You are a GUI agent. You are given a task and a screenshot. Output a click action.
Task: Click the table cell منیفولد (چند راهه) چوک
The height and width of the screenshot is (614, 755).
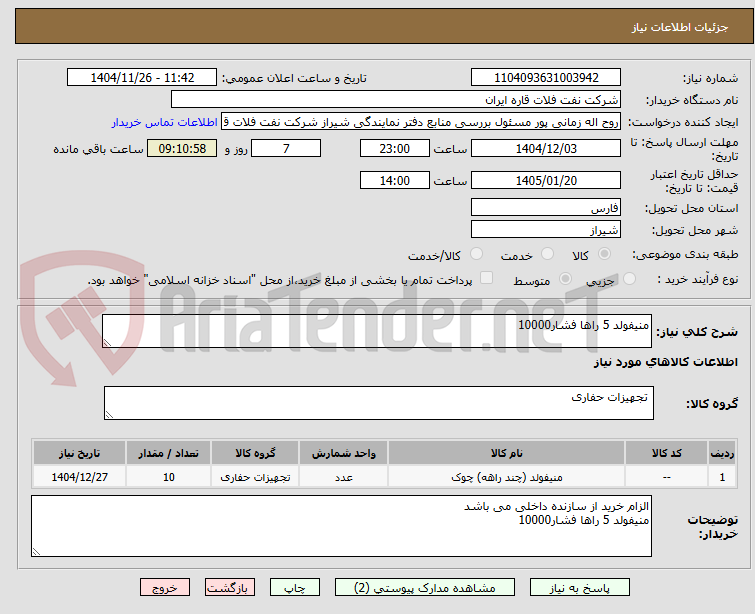(507, 477)
